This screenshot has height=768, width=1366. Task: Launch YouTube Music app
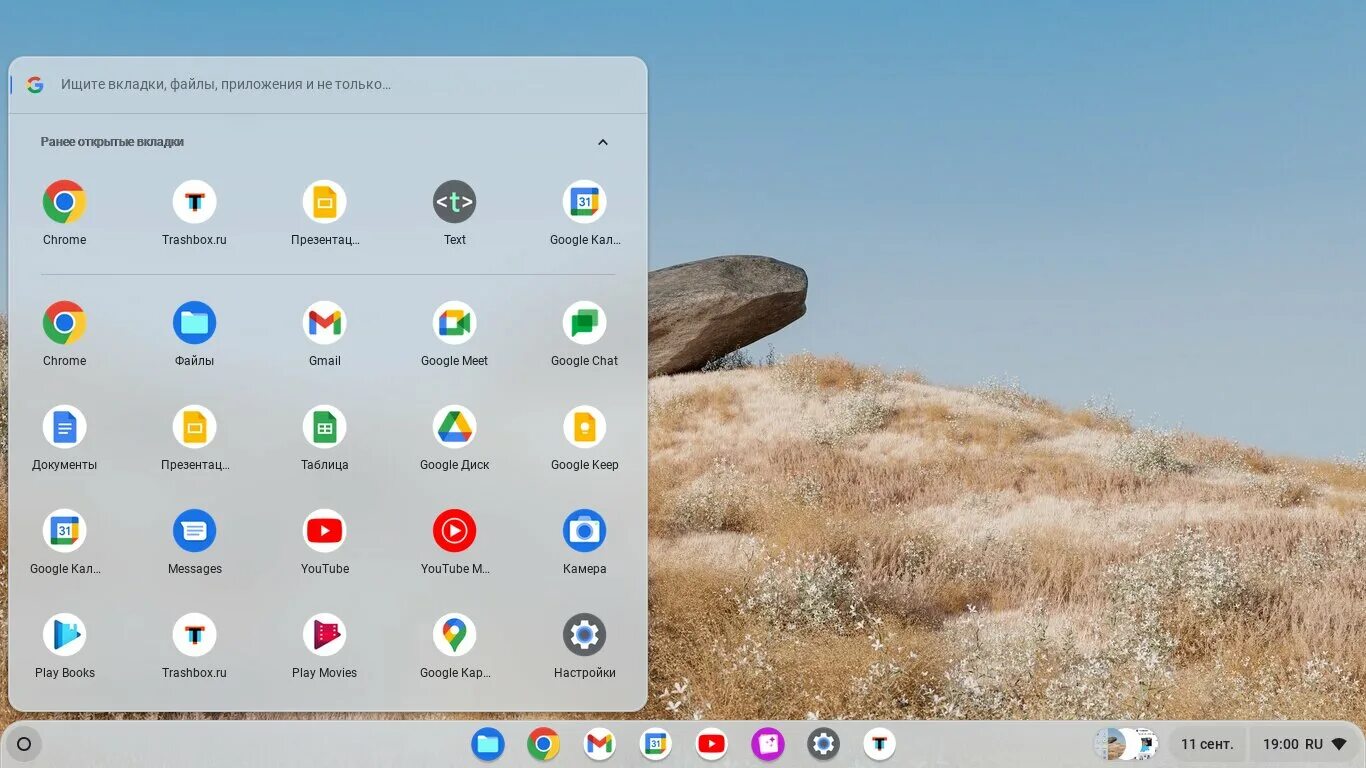[x=454, y=541]
